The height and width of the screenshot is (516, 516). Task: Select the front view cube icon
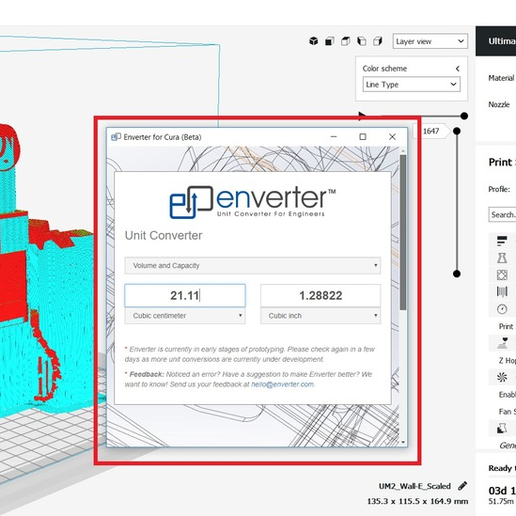[x=330, y=41]
